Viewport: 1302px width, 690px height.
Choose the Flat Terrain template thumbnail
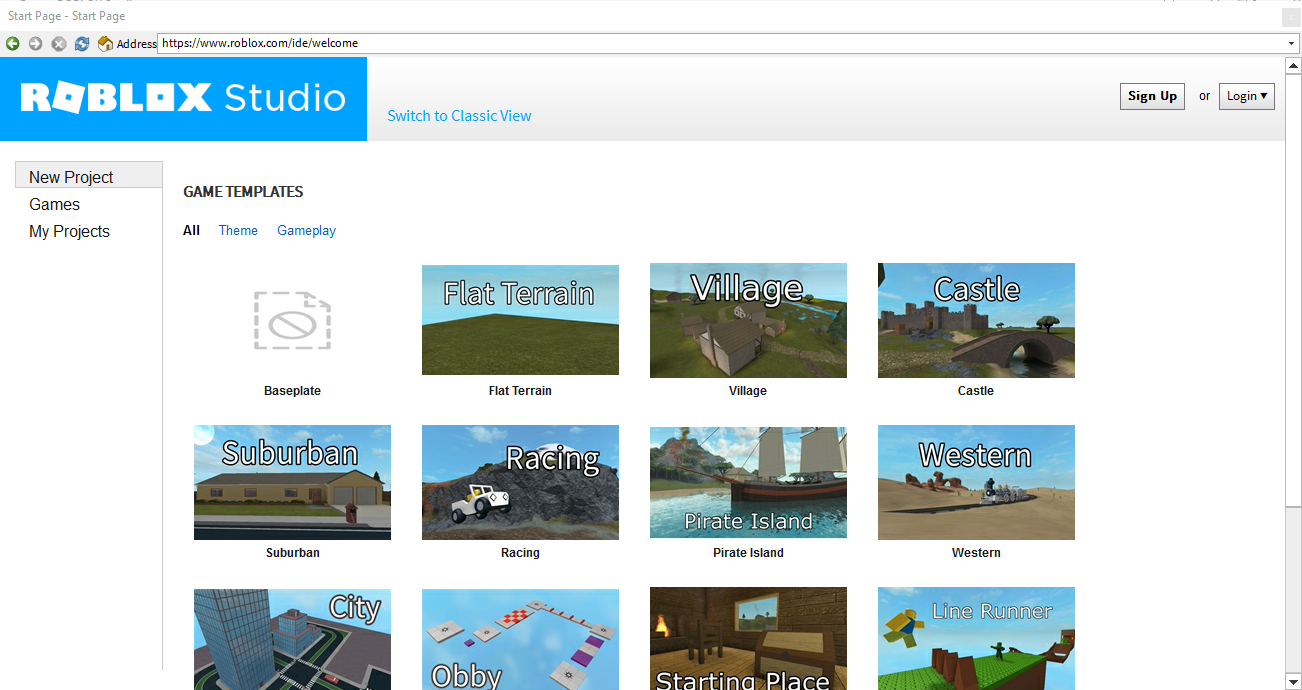coord(520,320)
